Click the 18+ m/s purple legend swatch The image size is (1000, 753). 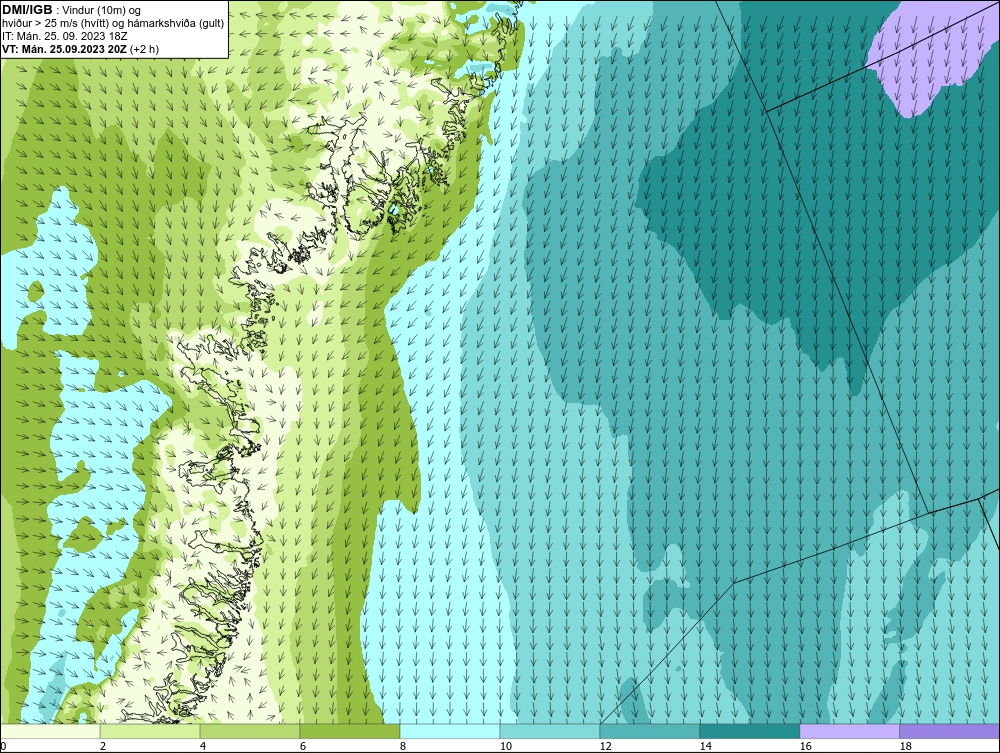pyautogui.click(x=950, y=731)
